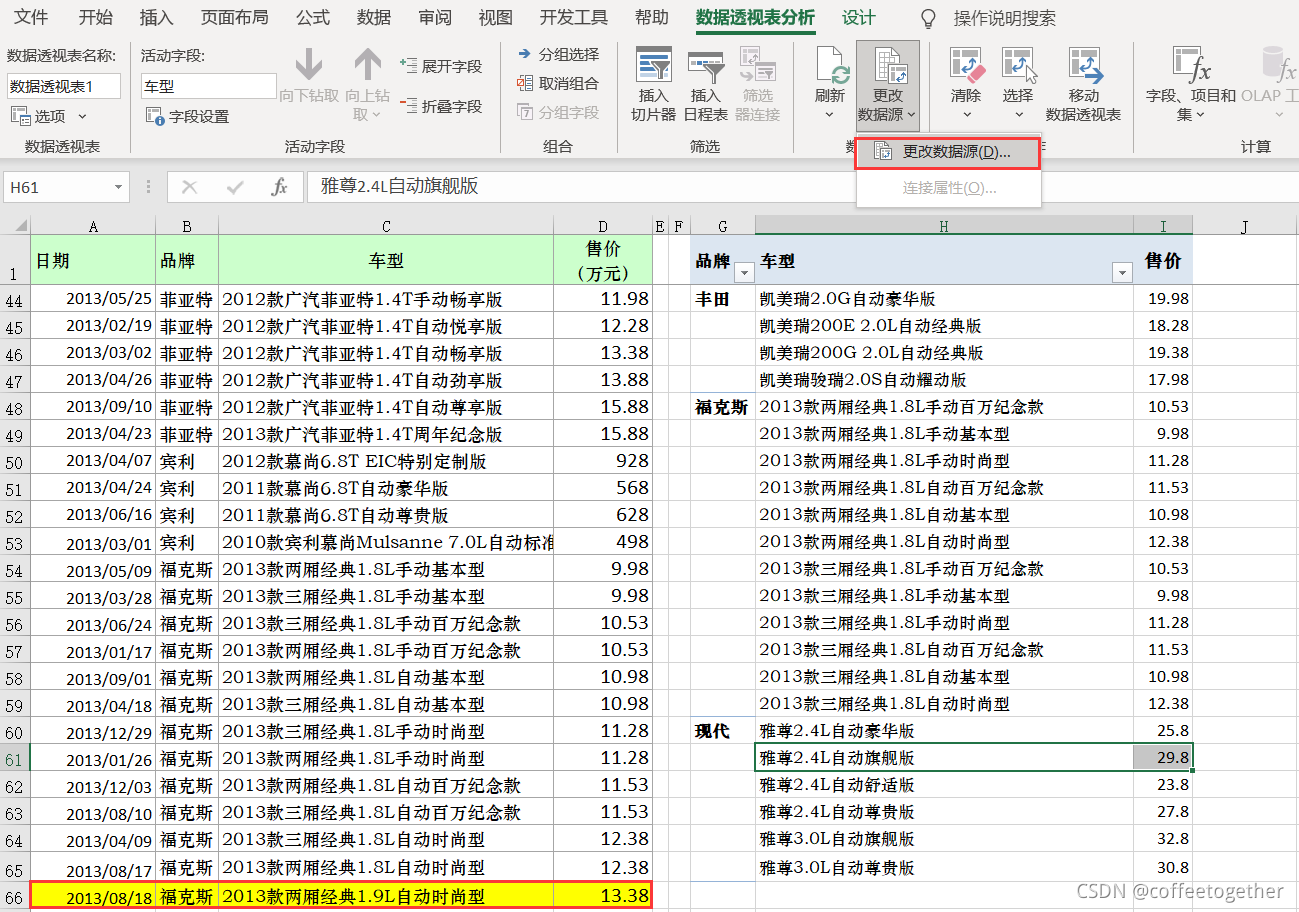Click the OLAP 工具 icon
The width and height of the screenshot is (1299, 912).
(x=1279, y=66)
